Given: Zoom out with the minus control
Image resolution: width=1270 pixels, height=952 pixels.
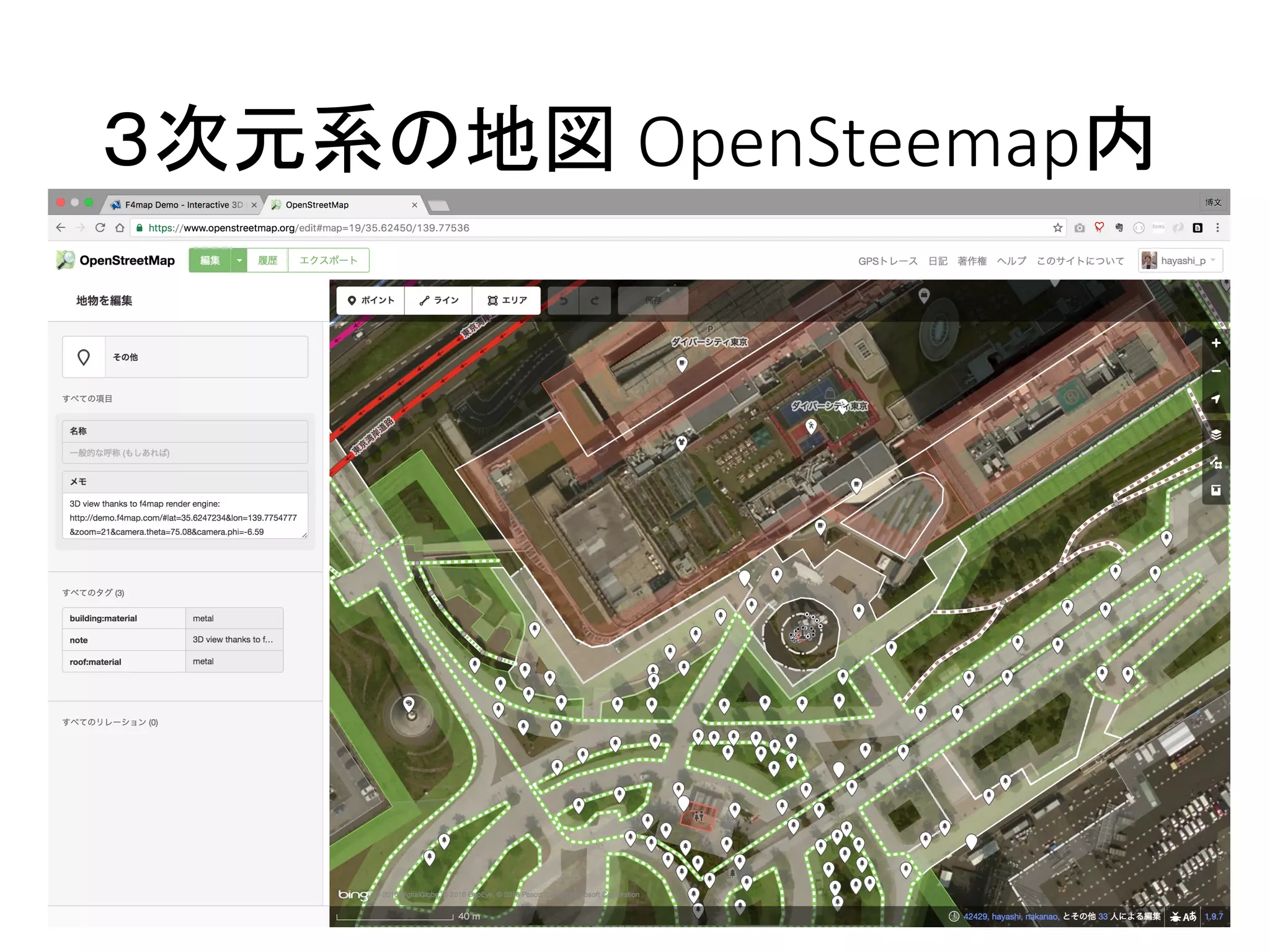Looking at the screenshot, I should (x=1216, y=371).
